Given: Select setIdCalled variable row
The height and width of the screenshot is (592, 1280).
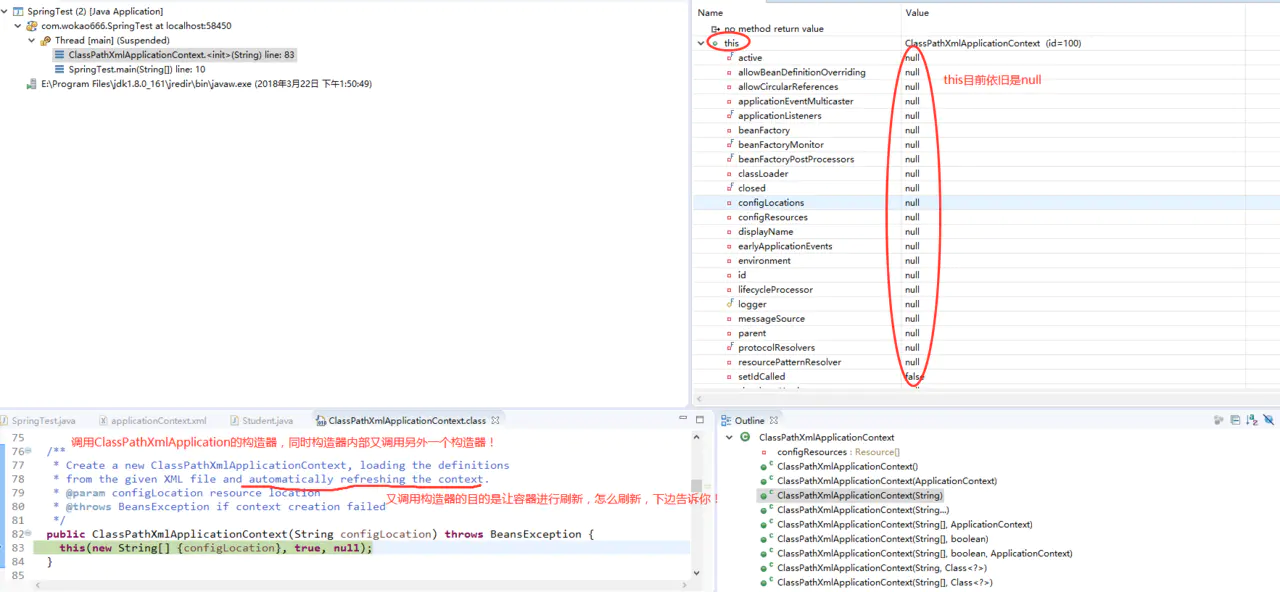Looking at the screenshot, I should point(761,377).
